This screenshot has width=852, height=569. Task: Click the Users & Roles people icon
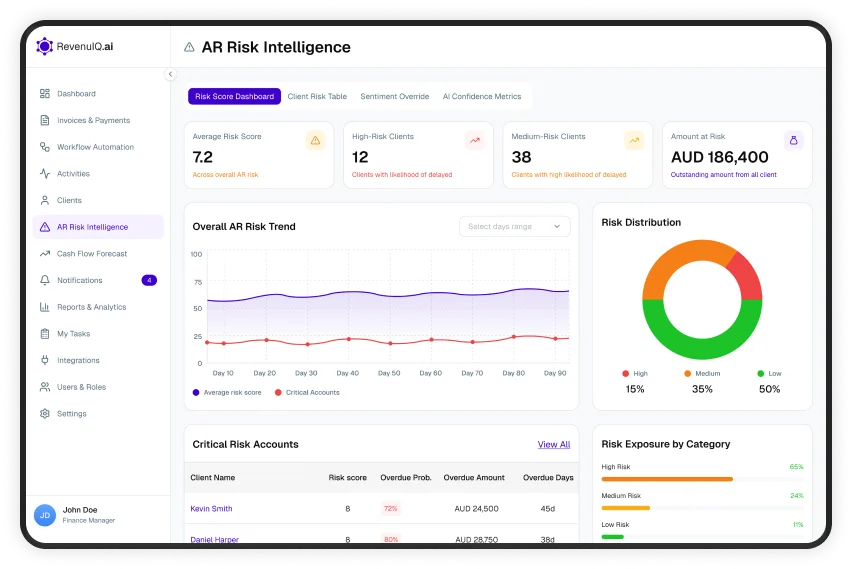[x=45, y=386]
